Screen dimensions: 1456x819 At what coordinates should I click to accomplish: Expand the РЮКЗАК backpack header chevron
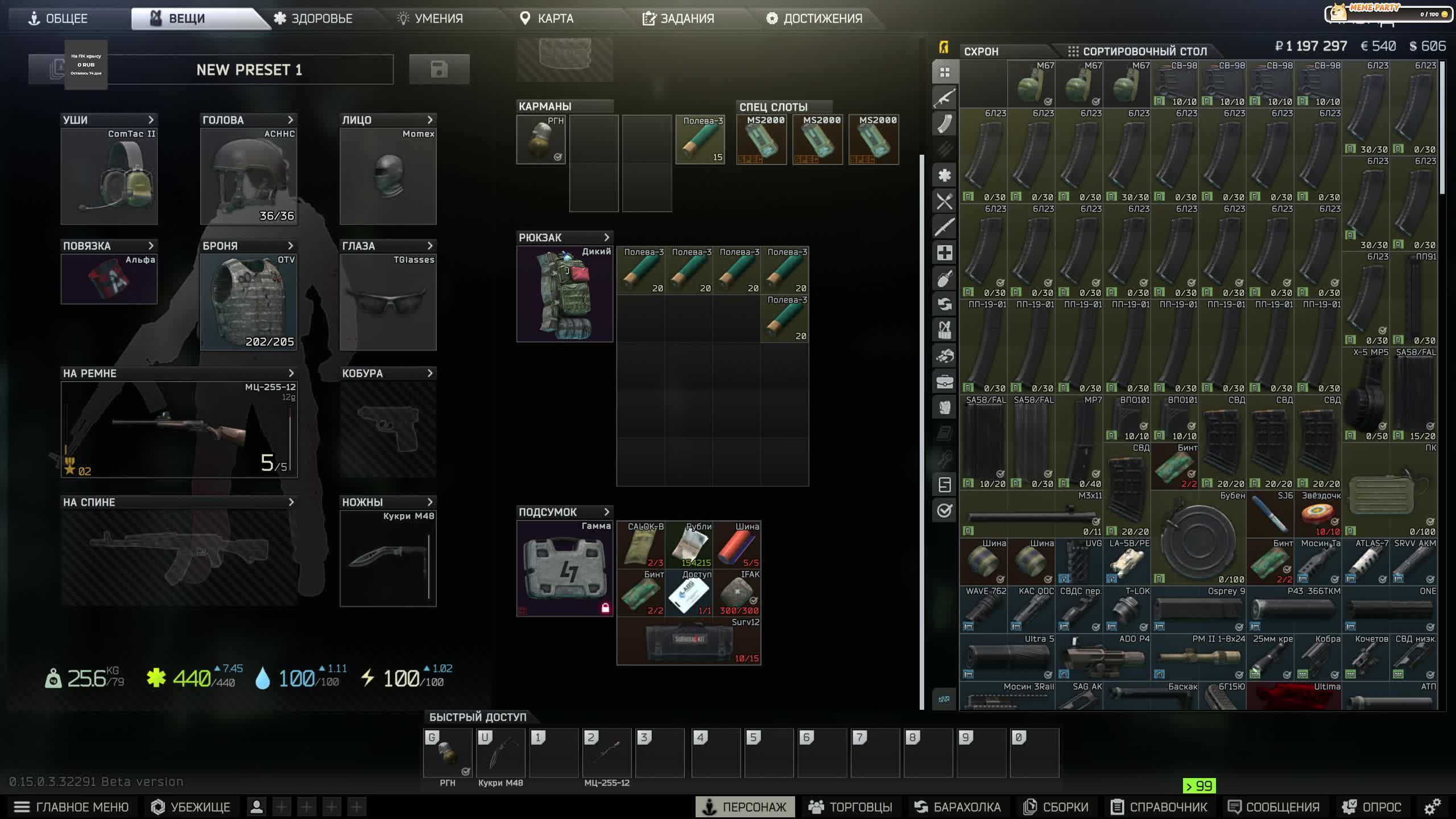point(606,237)
